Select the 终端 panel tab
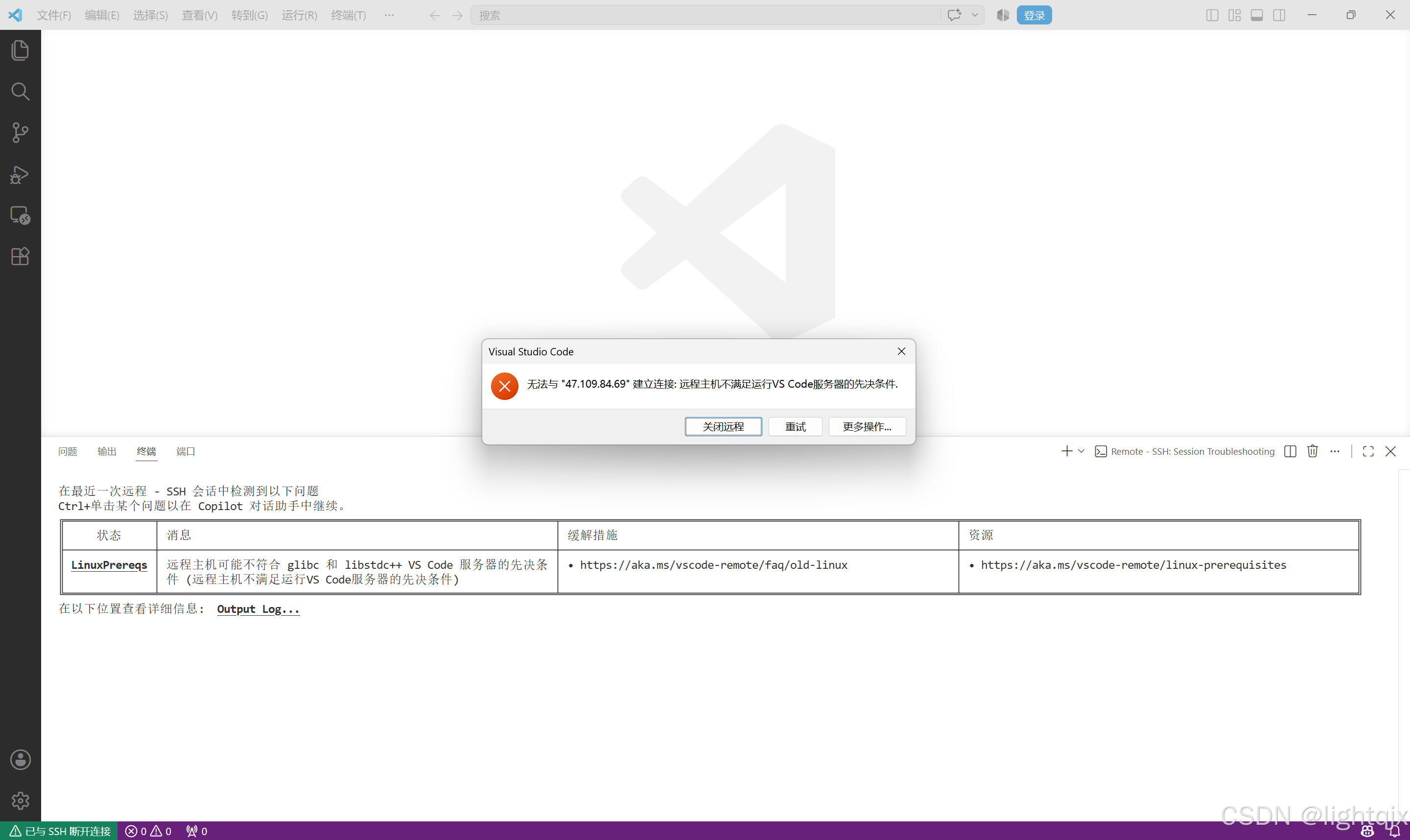 coord(146,451)
